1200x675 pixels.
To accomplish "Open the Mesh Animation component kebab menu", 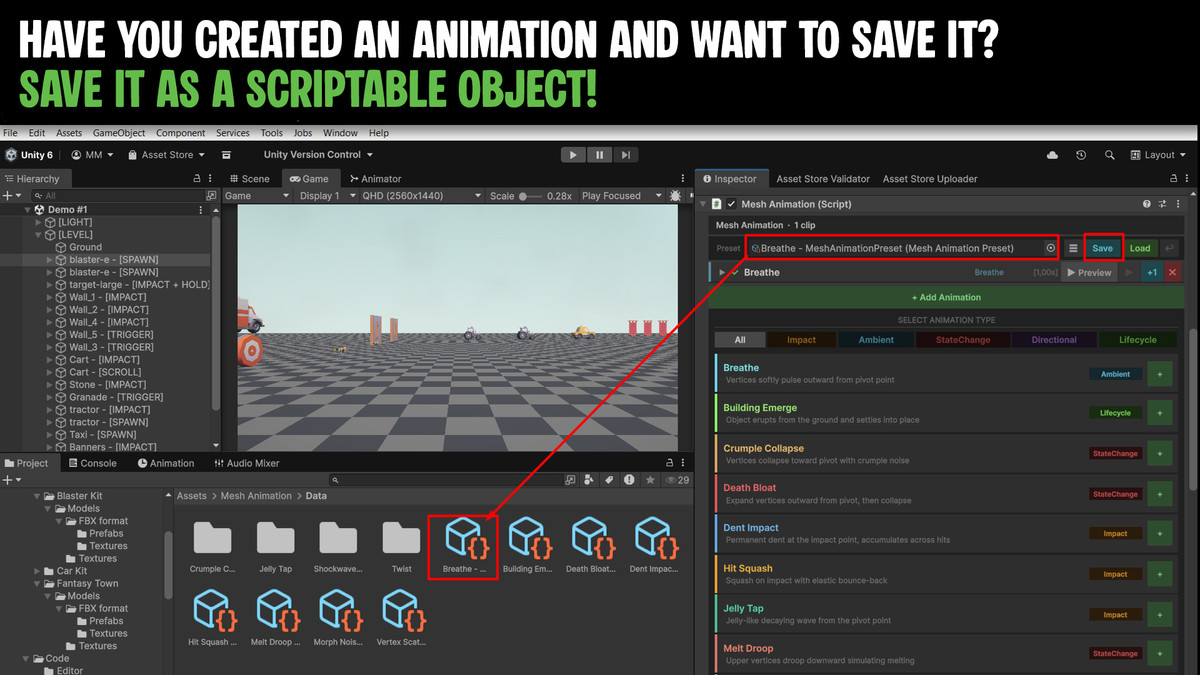I will click(x=1179, y=204).
